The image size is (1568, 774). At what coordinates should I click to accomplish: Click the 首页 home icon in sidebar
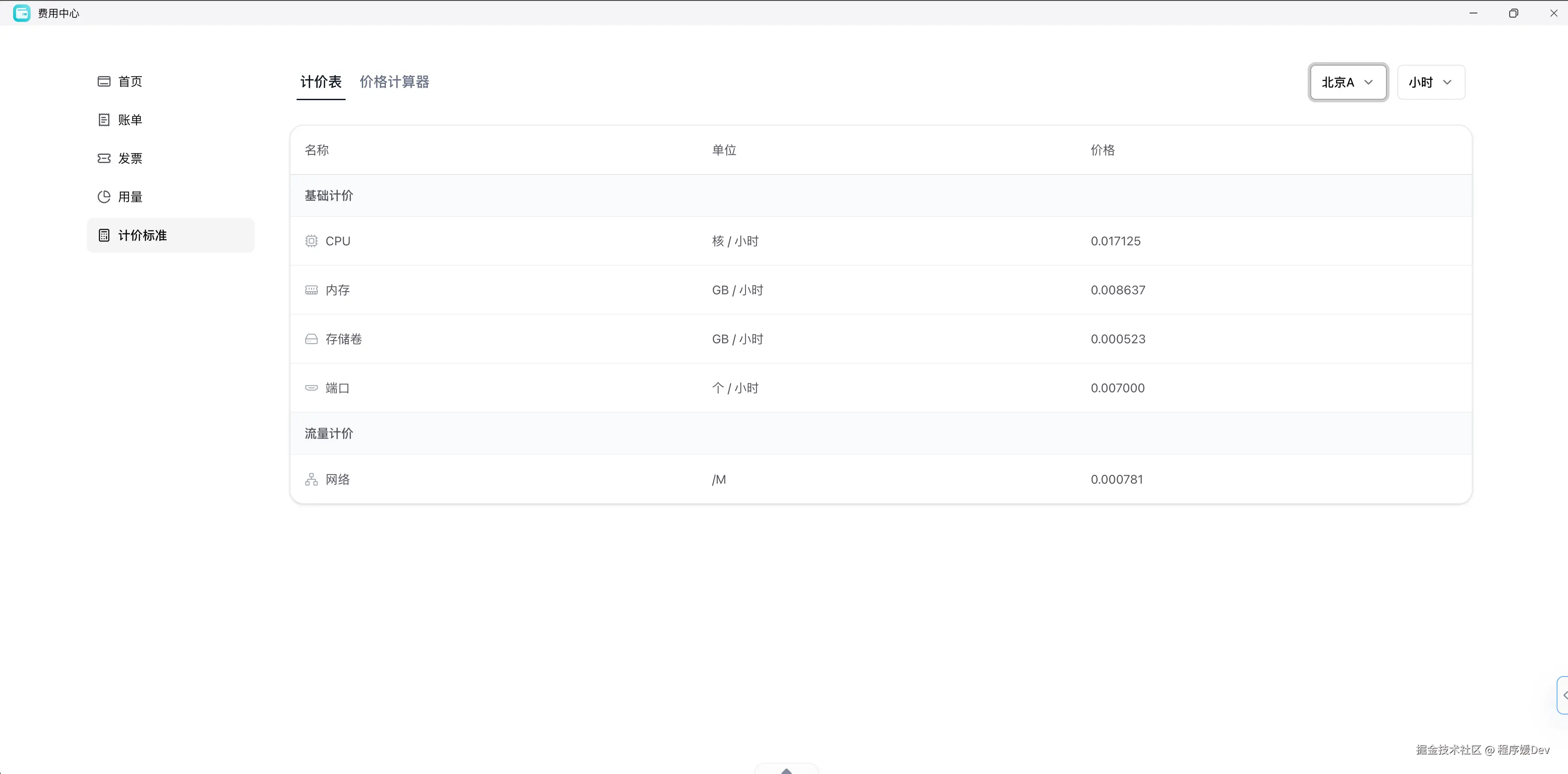tap(104, 81)
